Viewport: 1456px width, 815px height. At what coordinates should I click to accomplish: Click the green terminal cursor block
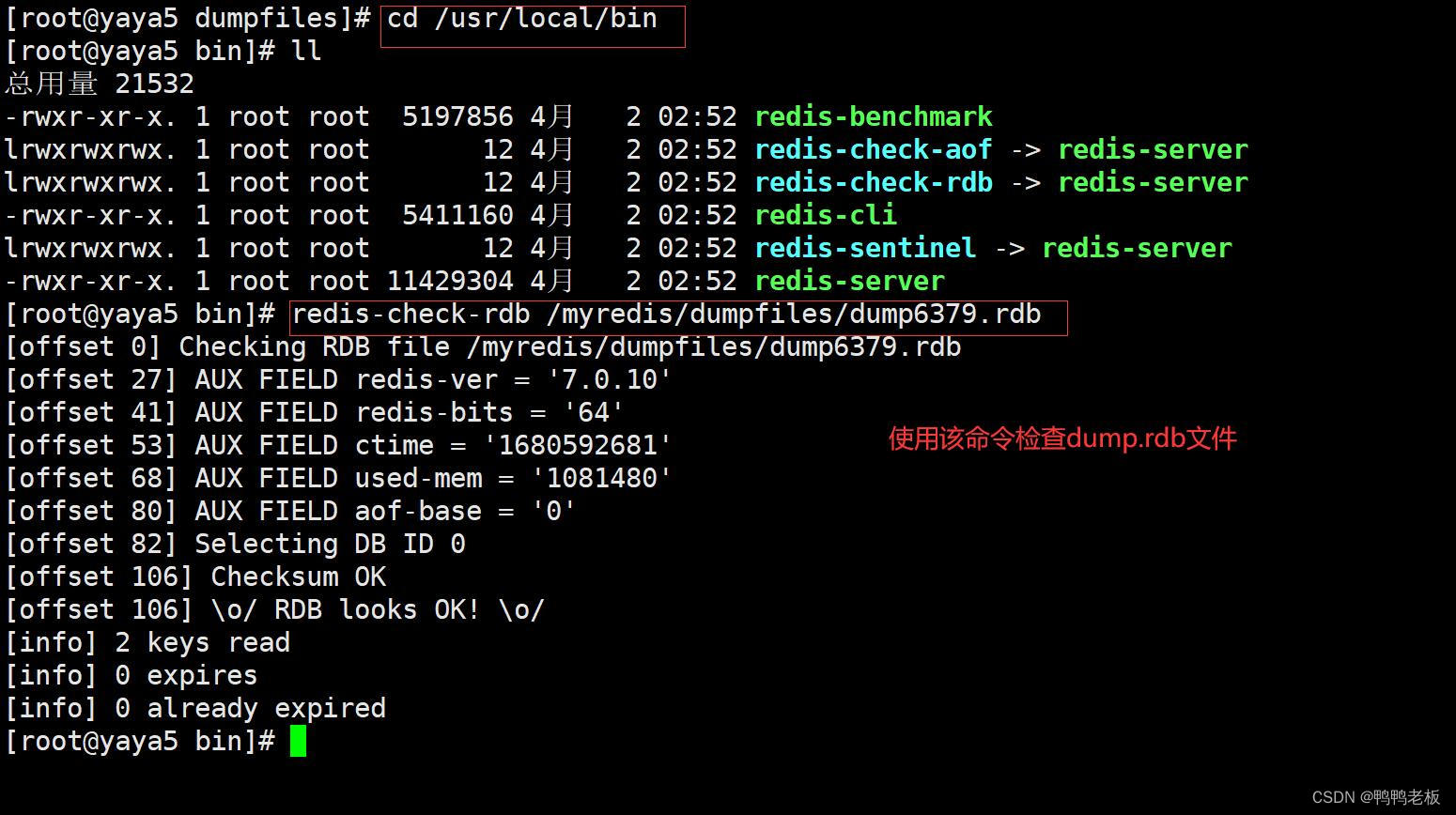[x=299, y=741]
